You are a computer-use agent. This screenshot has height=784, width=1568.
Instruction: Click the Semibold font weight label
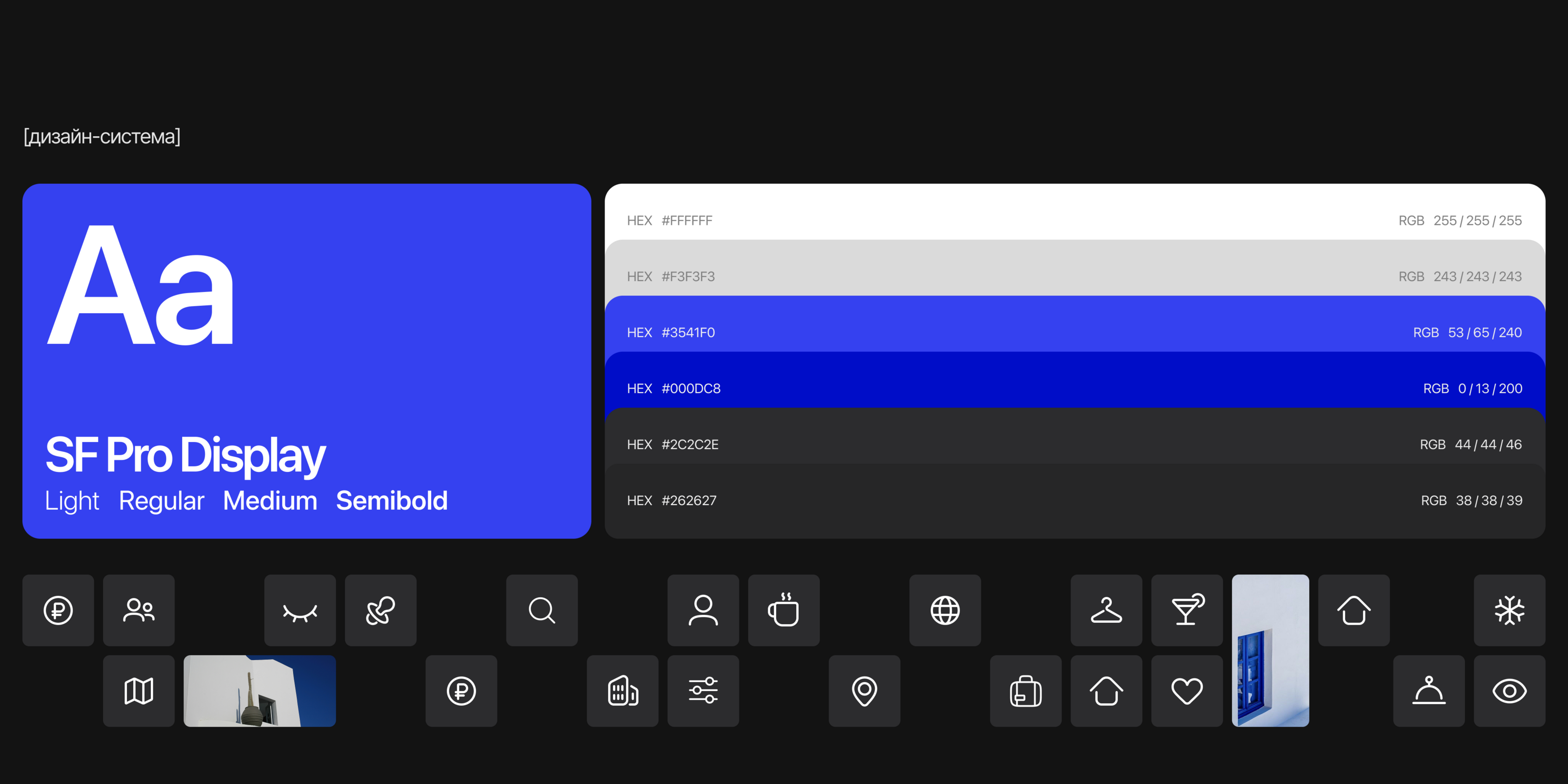392,500
